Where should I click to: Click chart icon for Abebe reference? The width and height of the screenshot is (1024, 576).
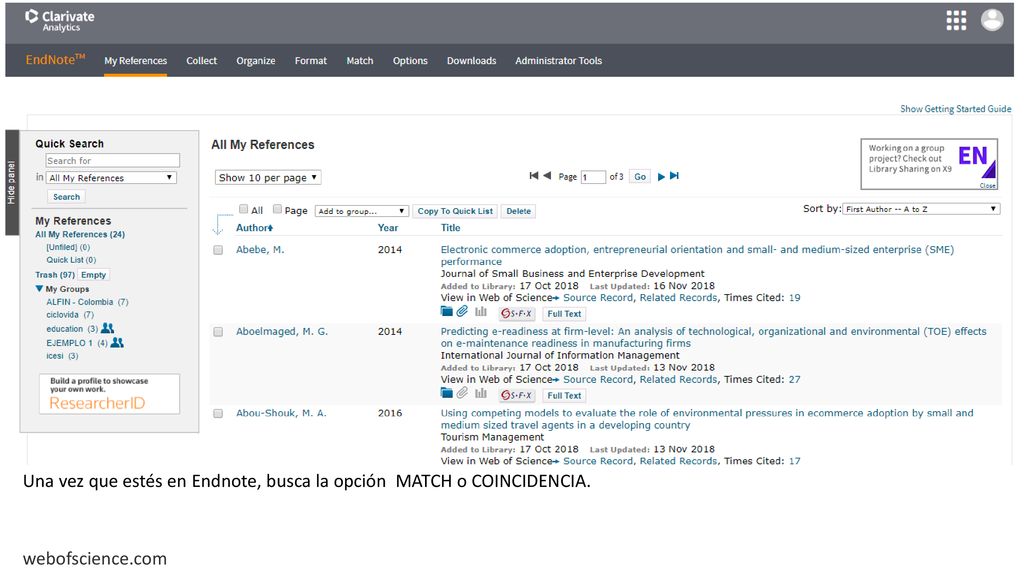pos(481,312)
